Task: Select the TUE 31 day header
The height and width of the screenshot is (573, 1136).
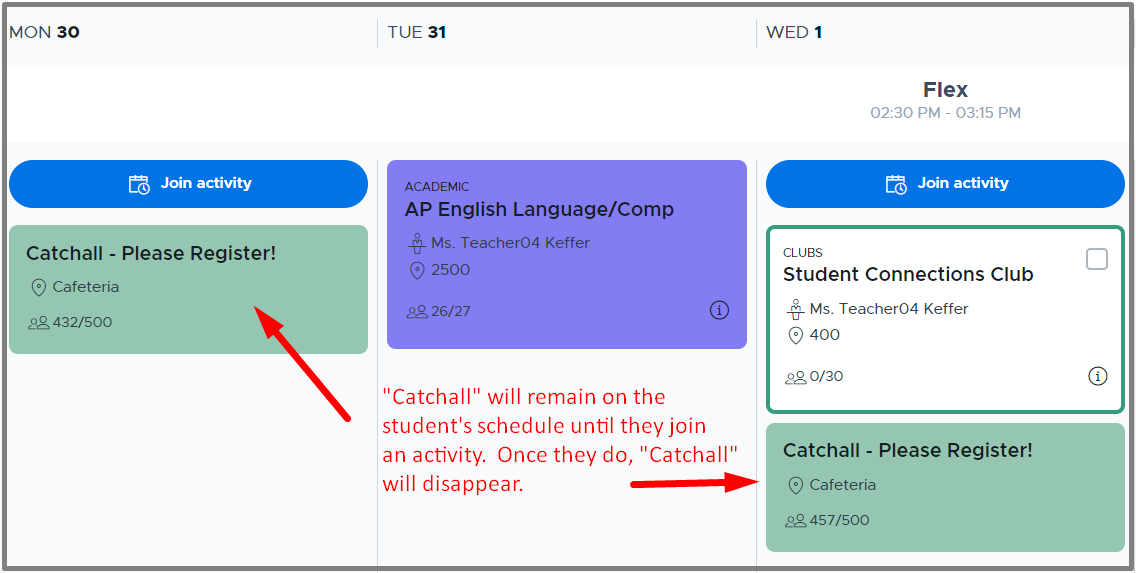Action: pyautogui.click(x=417, y=33)
